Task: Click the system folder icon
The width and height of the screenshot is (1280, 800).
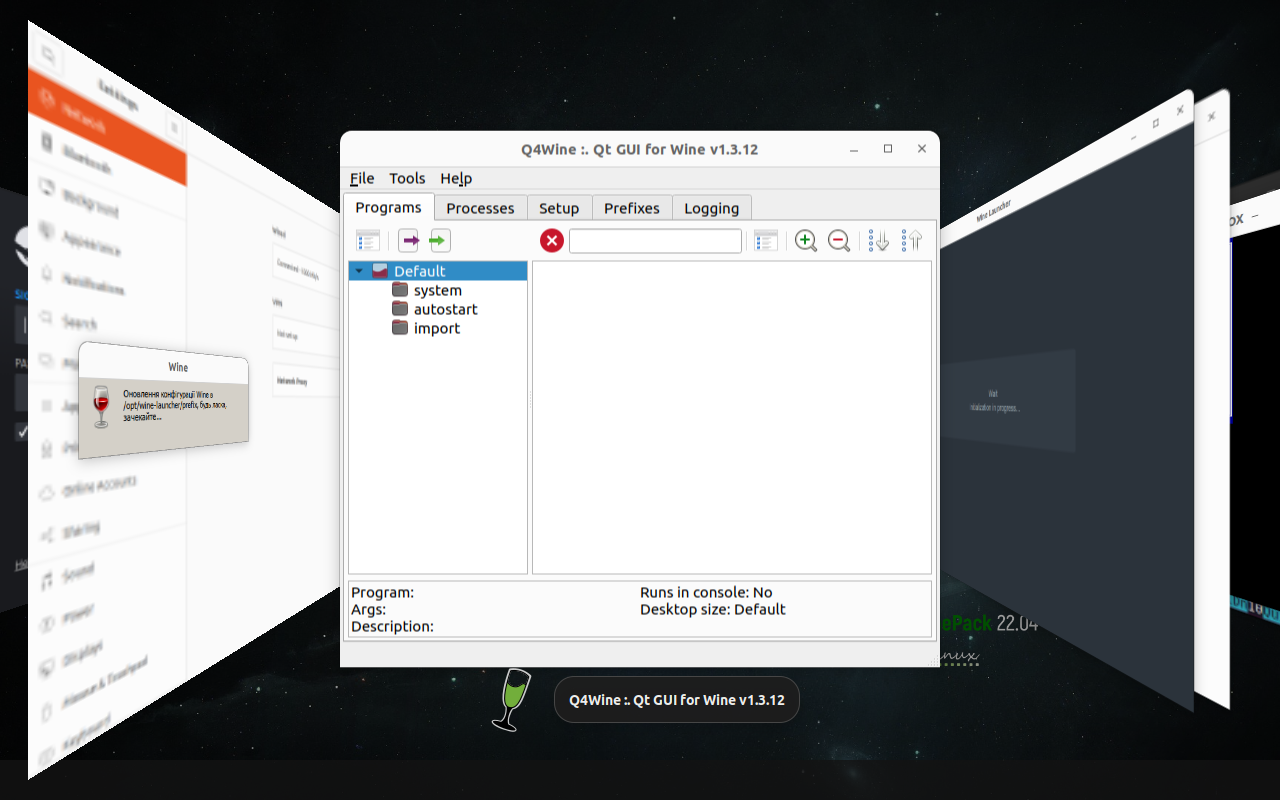Action: pyautogui.click(x=400, y=290)
